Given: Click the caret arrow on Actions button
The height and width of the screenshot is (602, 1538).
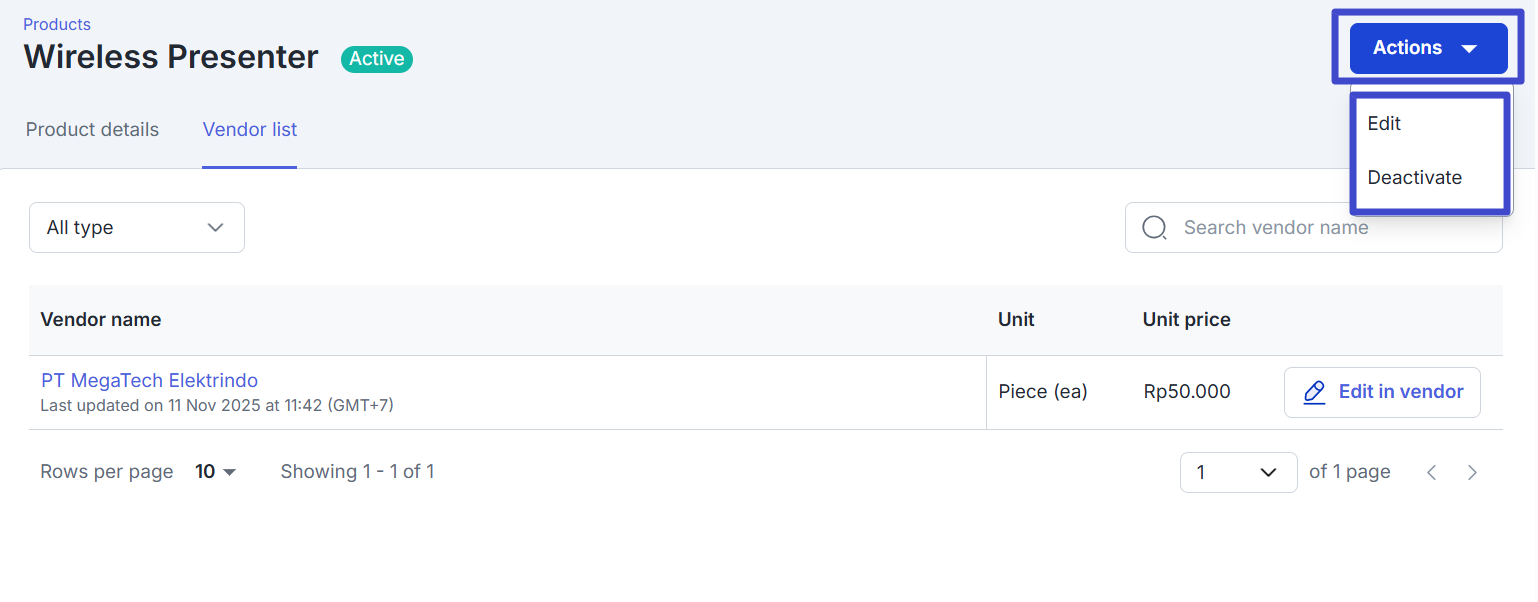Looking at the screenshot, I should (1469, 48).
